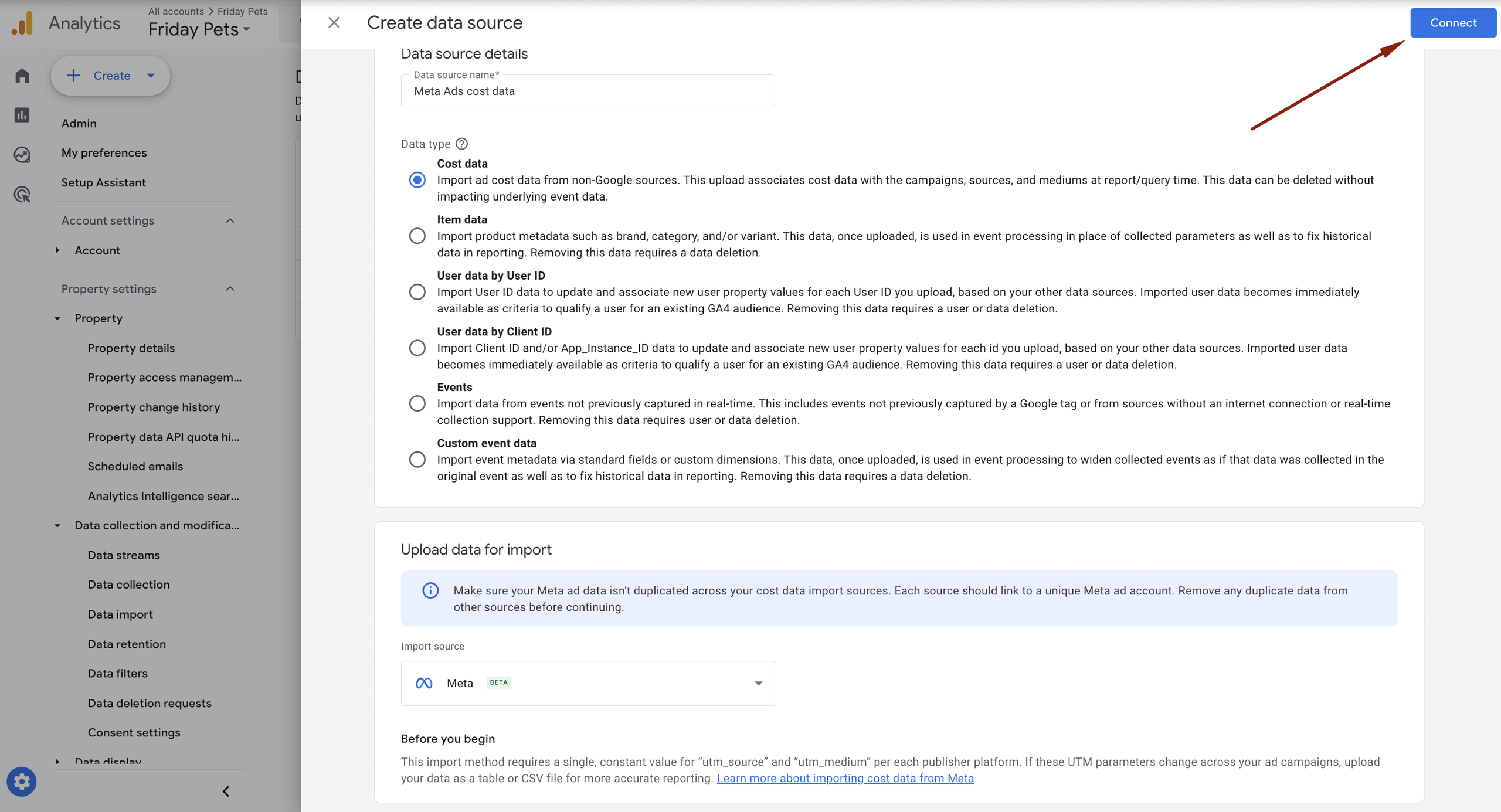The width and height of the screenshot is (1501, 812).
Task: Open Admin in the side menu
Action: tap(79, 123)
